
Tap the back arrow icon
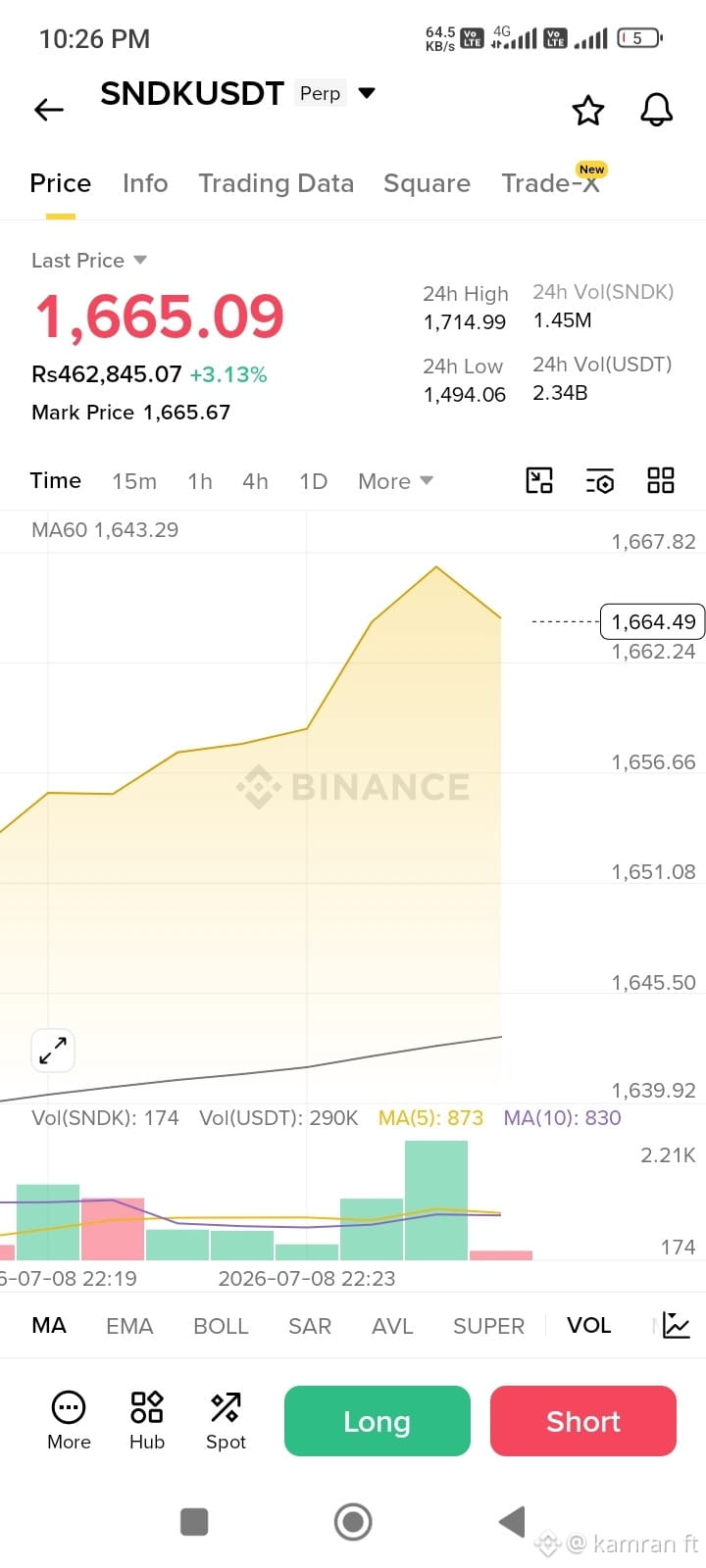[49, 110]
